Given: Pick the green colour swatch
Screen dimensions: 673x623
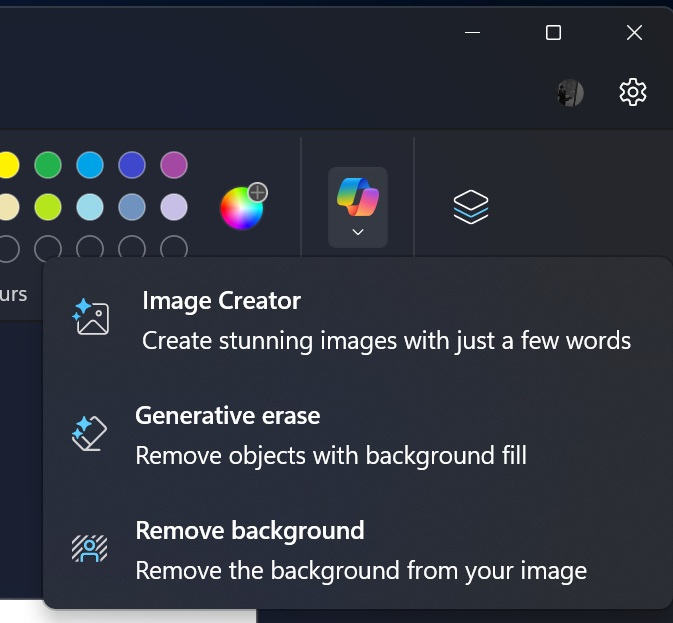Looking at the screenshot, I should pos(48,165).
